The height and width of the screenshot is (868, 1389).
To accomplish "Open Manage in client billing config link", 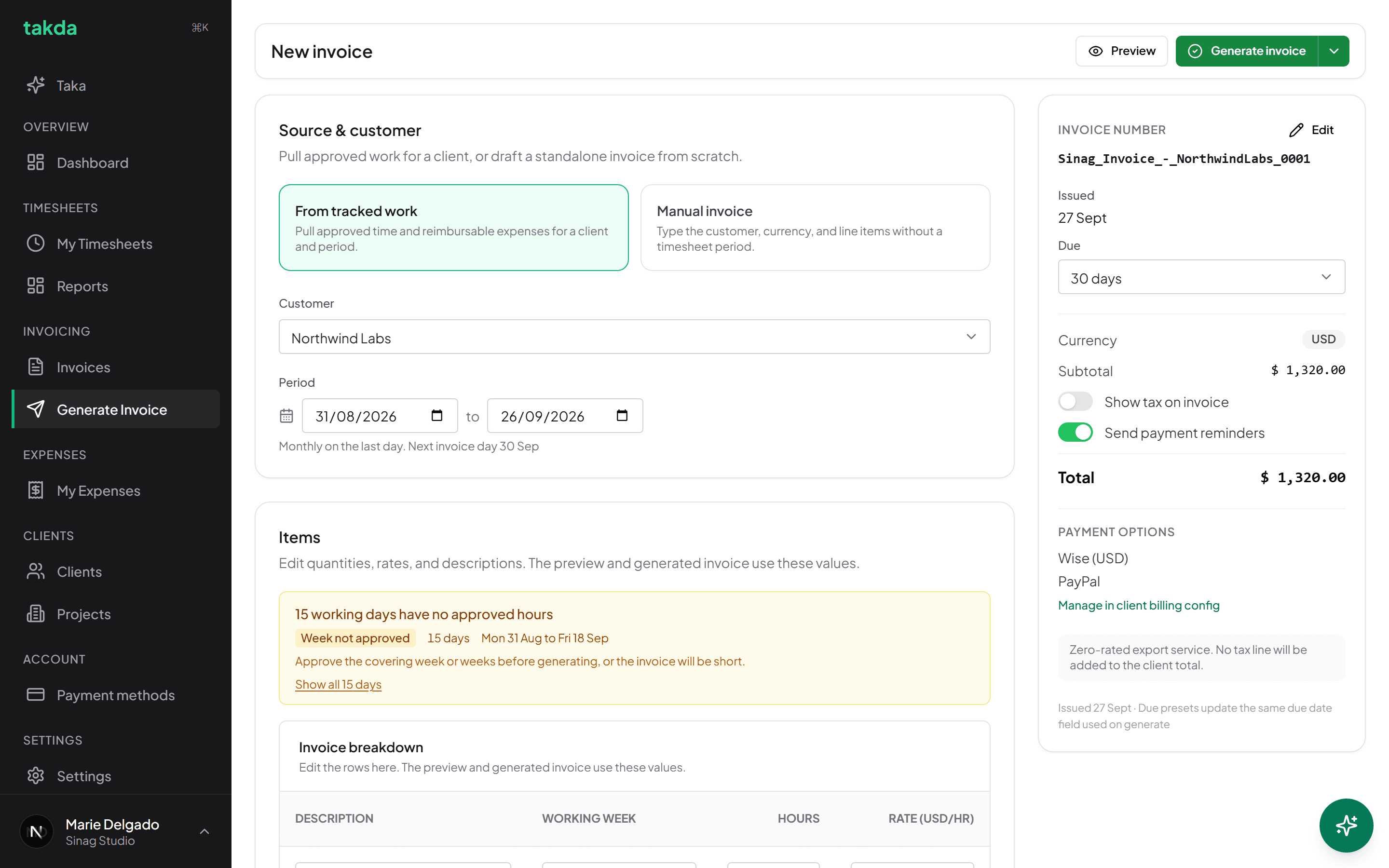I will pos(1138,605).
